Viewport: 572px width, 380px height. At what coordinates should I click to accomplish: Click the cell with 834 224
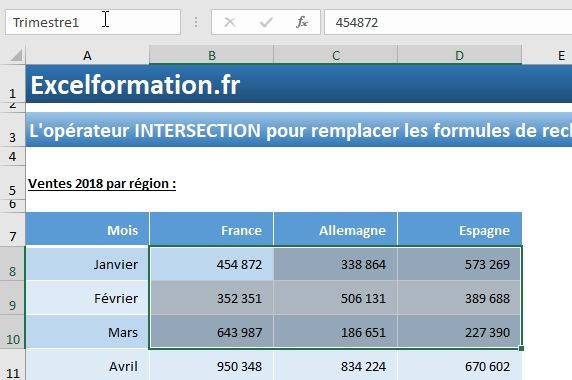point(336,365)
